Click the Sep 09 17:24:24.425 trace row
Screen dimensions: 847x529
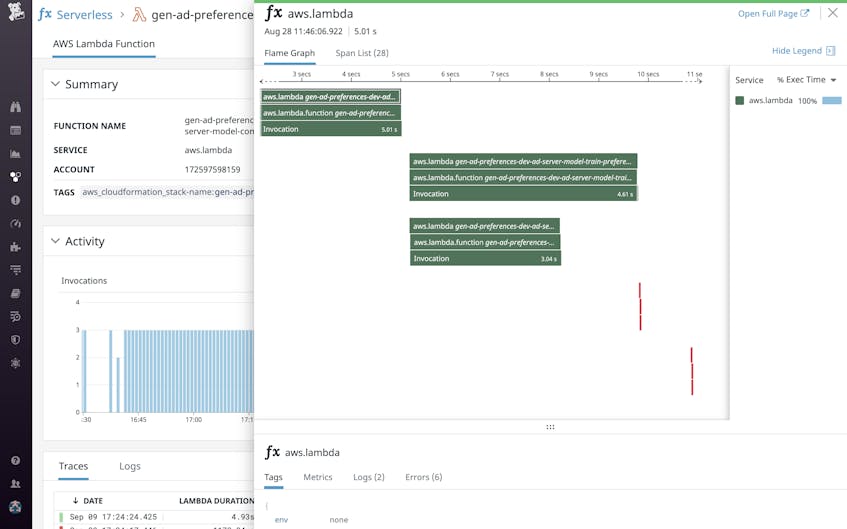pyautogui.click(x=154, y=517)
